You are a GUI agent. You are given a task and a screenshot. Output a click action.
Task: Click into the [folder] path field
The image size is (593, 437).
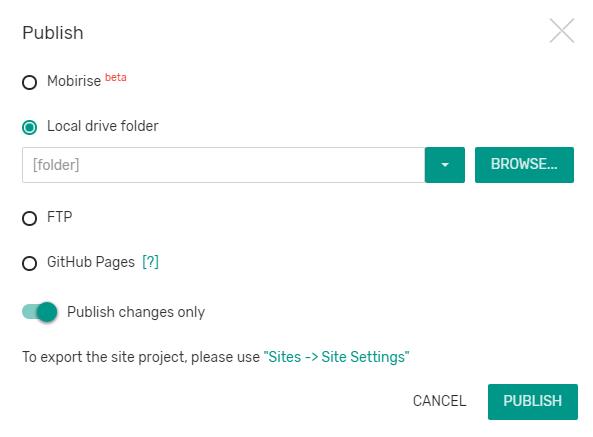(224, 165)
